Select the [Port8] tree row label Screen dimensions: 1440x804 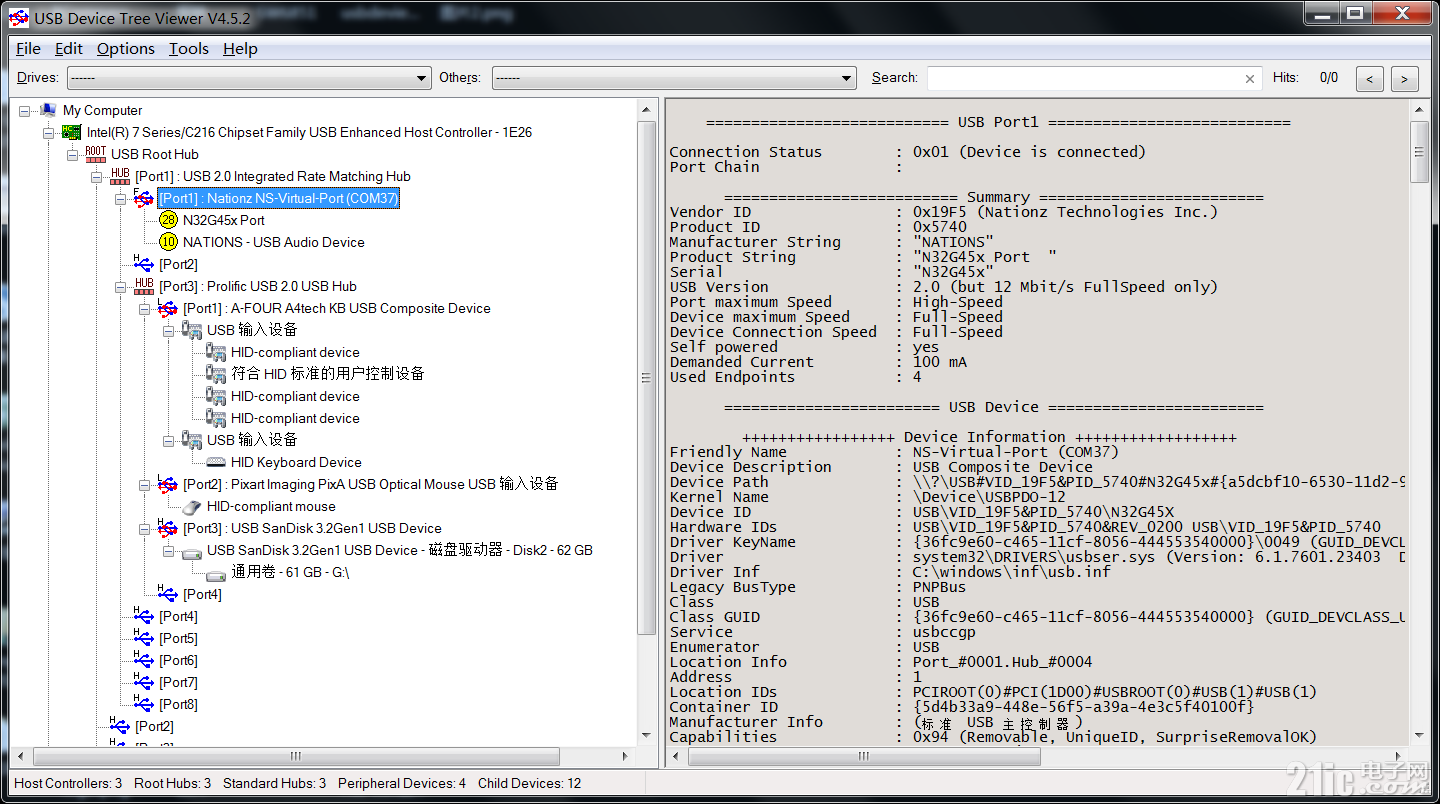tap(178, 704)
